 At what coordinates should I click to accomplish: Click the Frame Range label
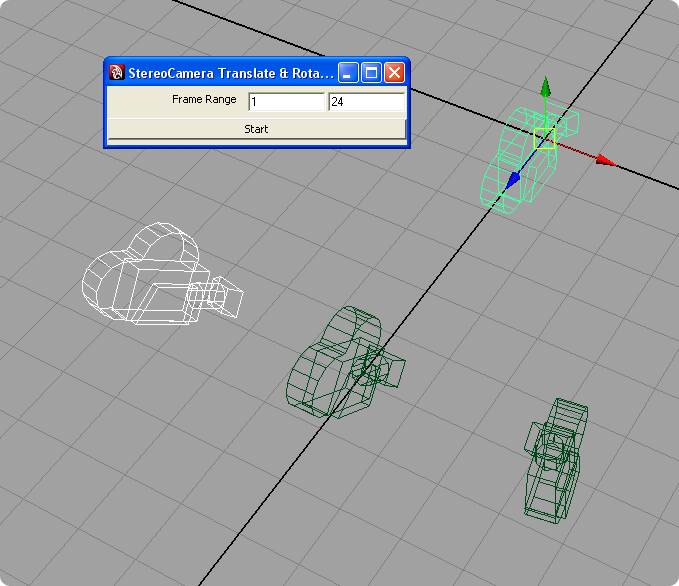pyautogui.click(x=204, y=99)
